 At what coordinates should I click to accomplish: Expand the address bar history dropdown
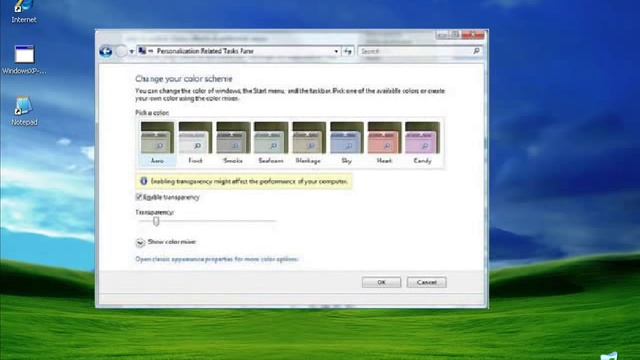click(x=336, y=51)
